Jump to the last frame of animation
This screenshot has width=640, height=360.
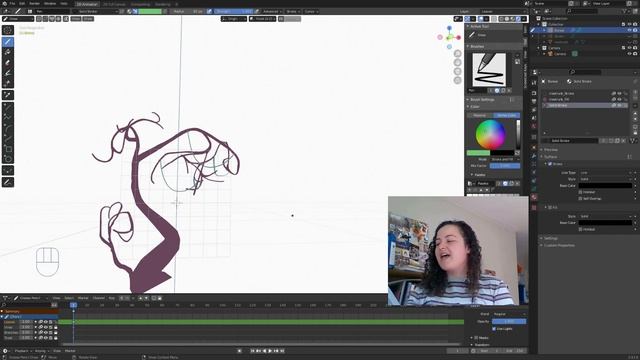coord(282,351)
